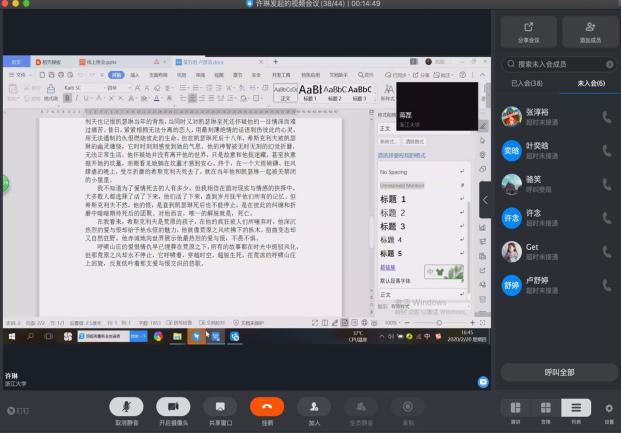Call 张淳裕 using the phone icon
Image resolution: width=621 pixels, height=433 pixels.
click(x=606, y=117)
